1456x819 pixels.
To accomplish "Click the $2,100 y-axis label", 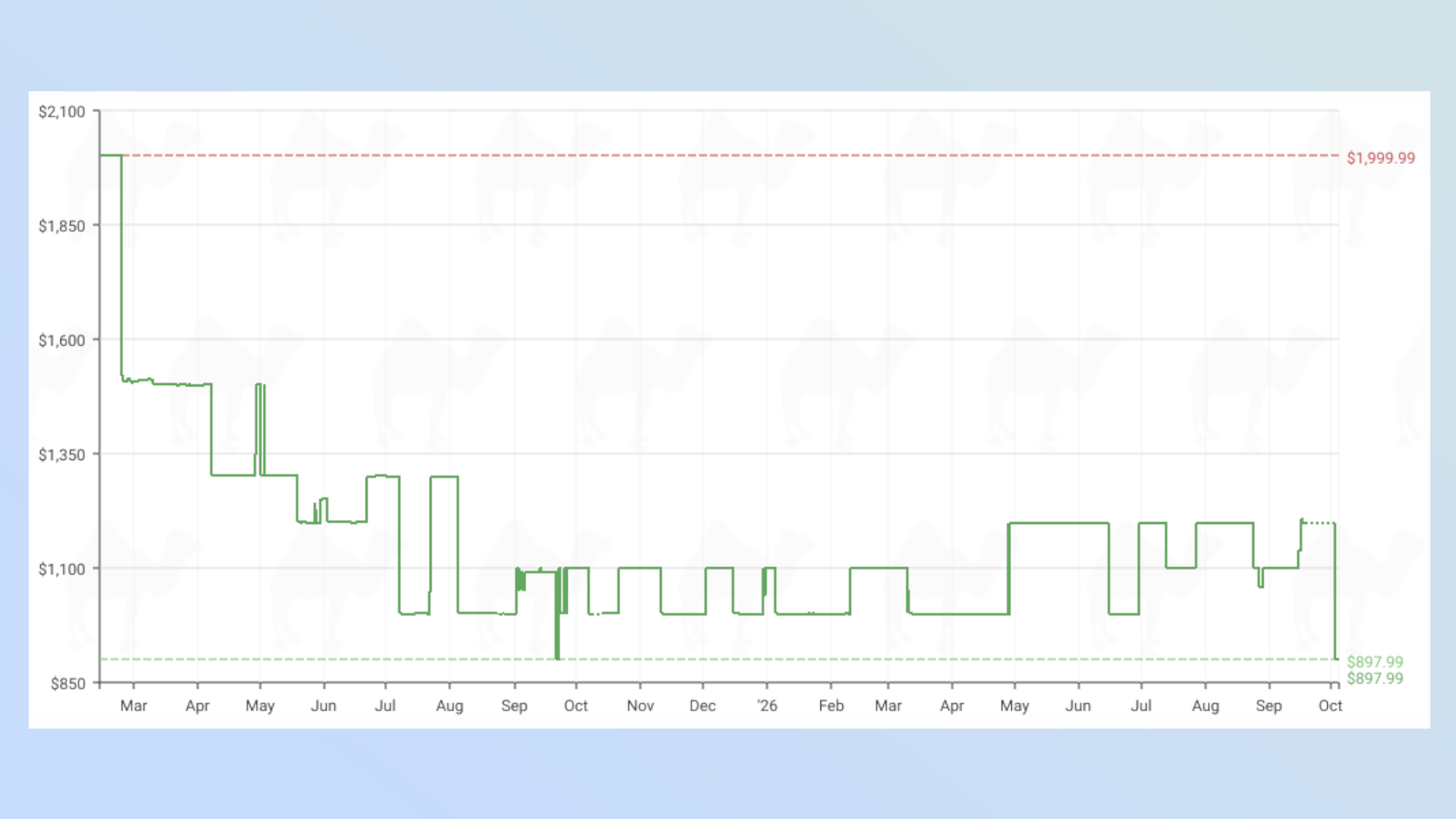I will (x=62, y=111).
